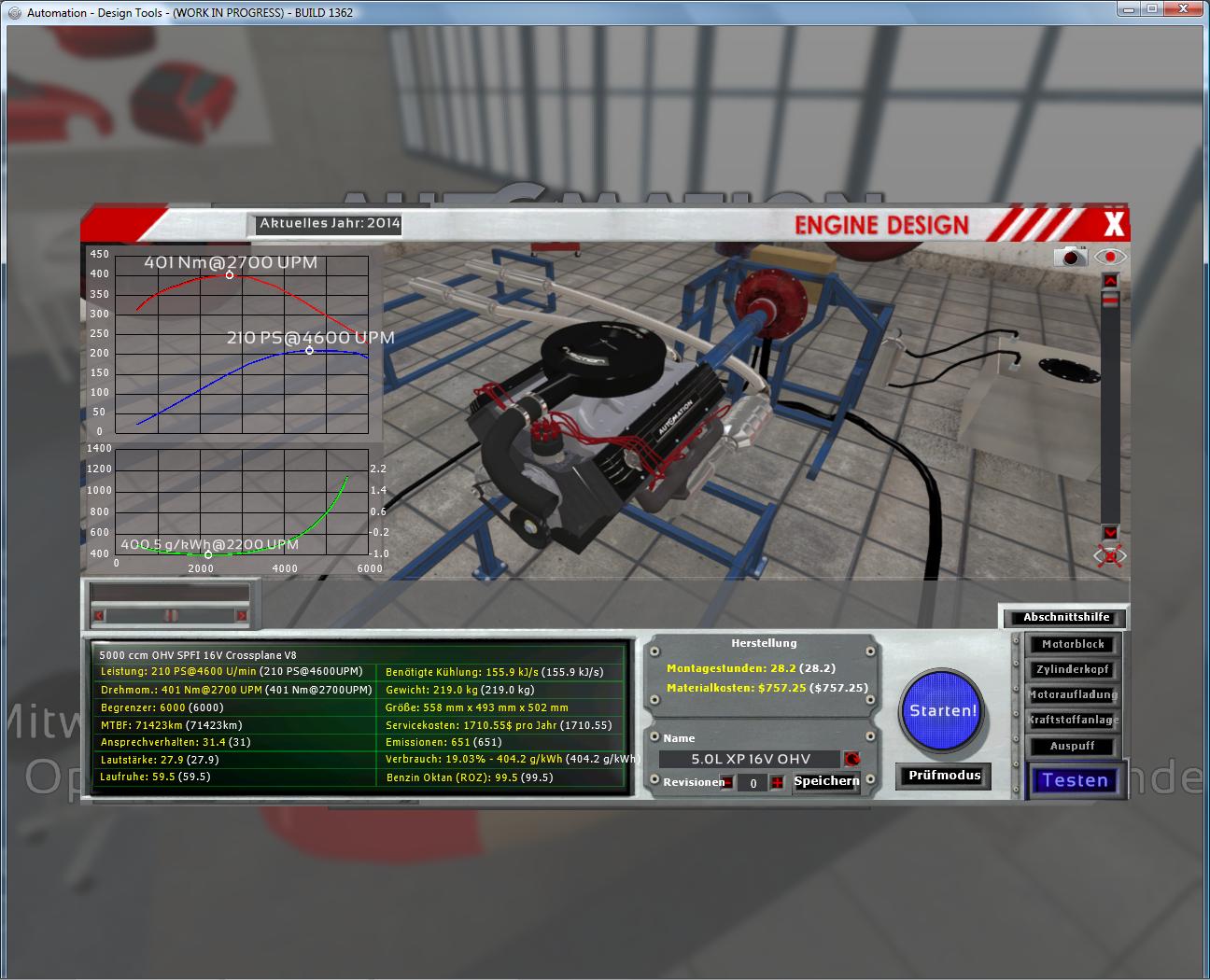Click the crossed-out eye hide icon
Viewport: 1210px width, 980px height.
coord(1109,556)
